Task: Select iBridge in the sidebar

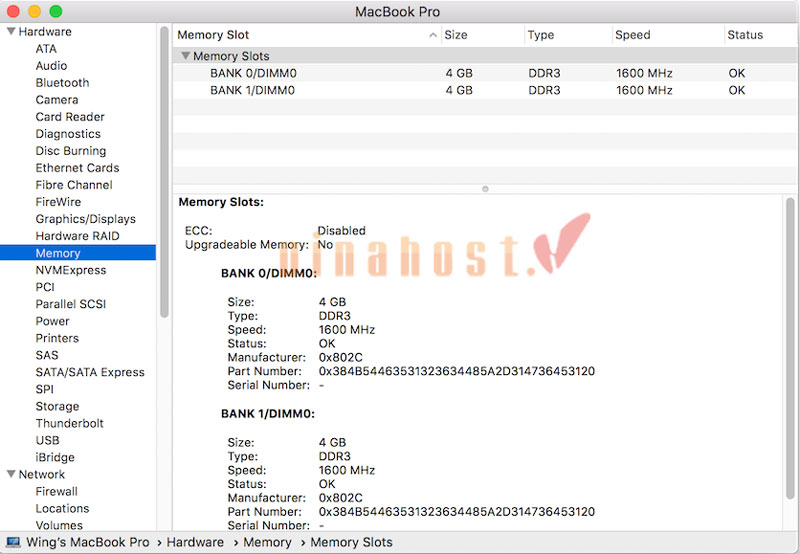Action: click(55, 458)
